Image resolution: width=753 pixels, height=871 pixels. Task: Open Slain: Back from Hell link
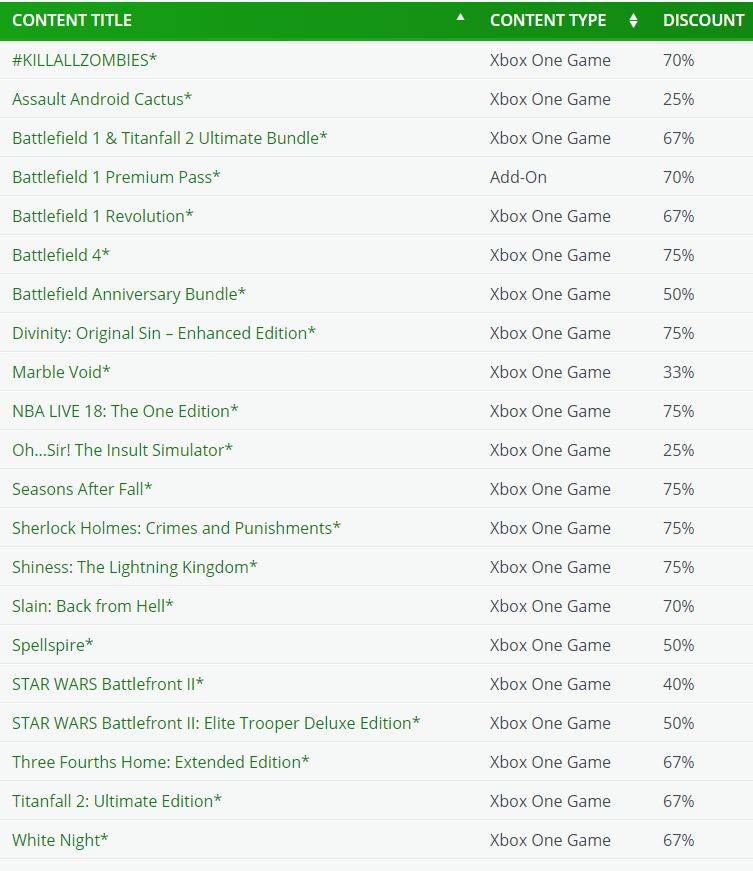coord(93,606)
